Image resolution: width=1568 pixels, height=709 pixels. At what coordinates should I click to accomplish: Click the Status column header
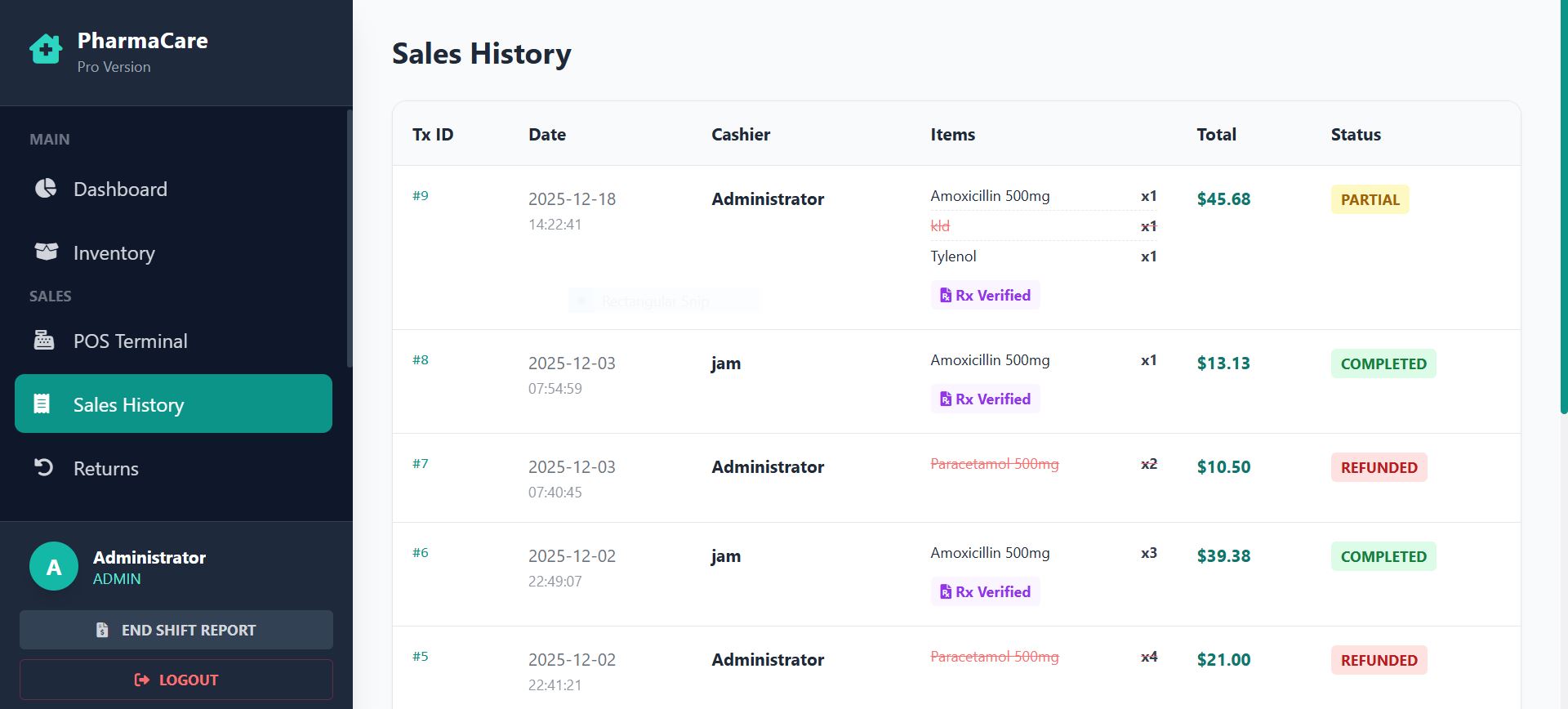click(1356, 135)
